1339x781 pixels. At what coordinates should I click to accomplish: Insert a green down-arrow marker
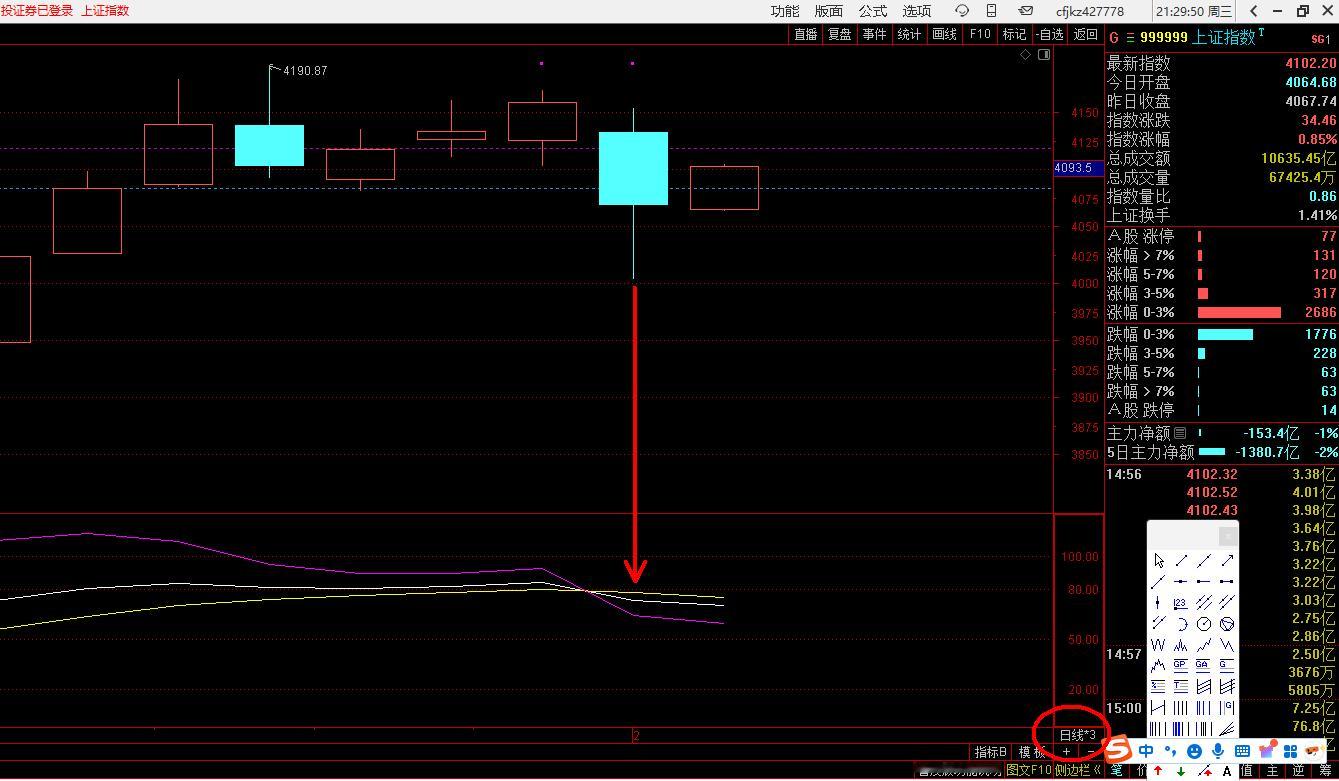[x=1181, y=771]
